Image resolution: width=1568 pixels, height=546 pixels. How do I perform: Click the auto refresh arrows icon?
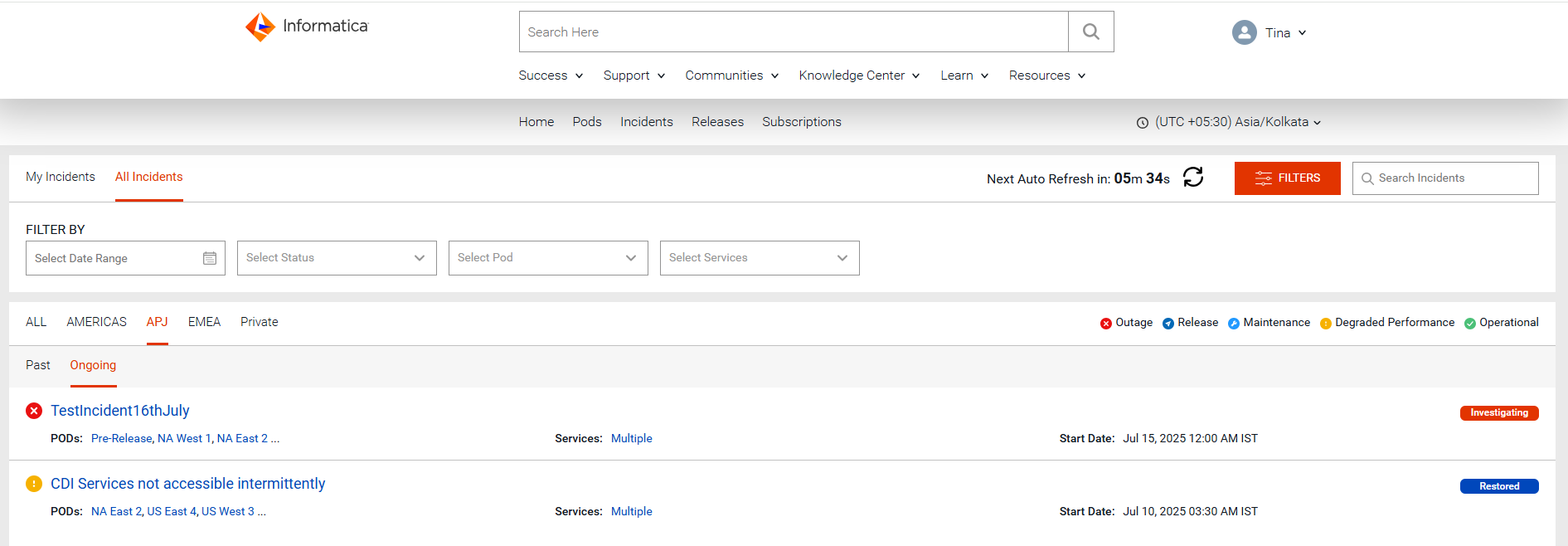(1193, 177)
